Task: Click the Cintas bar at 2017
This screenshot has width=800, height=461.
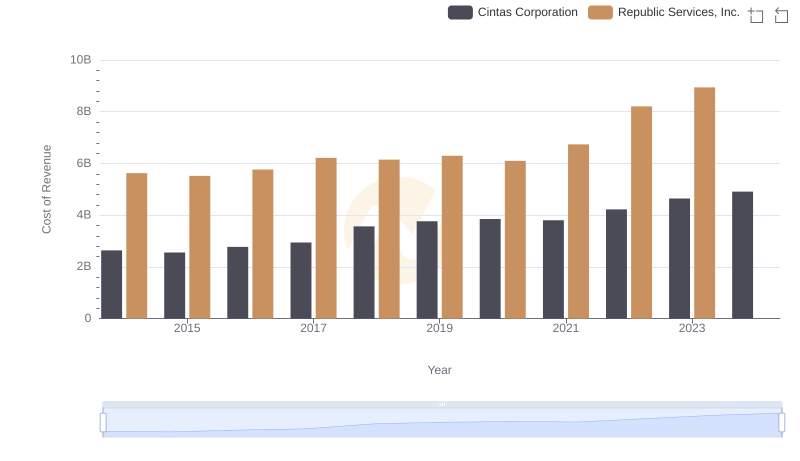Action: [301, 280]
